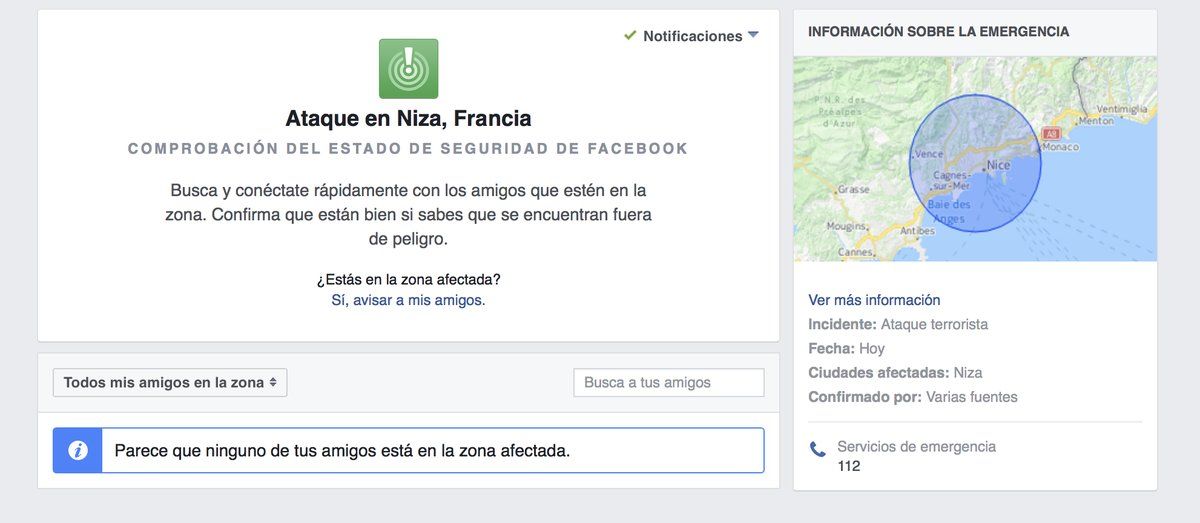Click the Cannes label on the map

[855, 252]
